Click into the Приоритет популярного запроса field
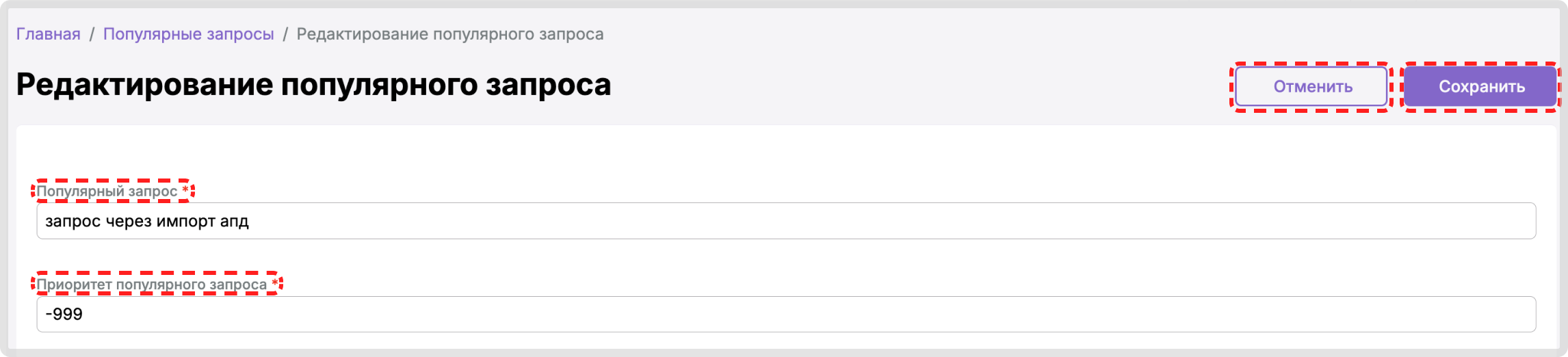The width and height of the screenshot is (1568, 357). click(785, 315)
